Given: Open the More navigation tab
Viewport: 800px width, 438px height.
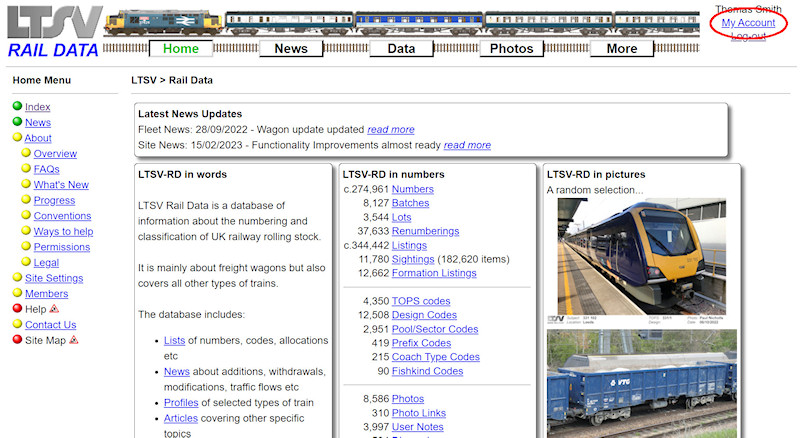Looking at the screenshot, I should pyautogui.click(x=621, y=48).
